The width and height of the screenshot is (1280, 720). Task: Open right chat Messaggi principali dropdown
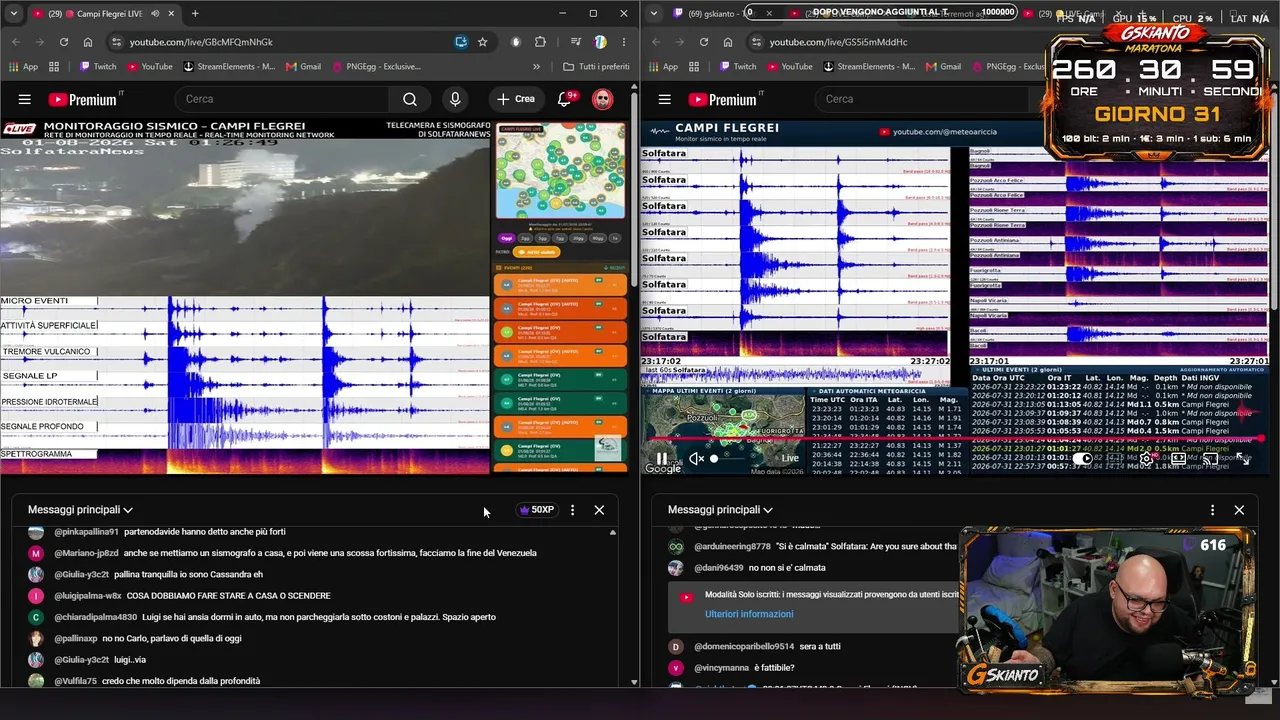point(720,510)
